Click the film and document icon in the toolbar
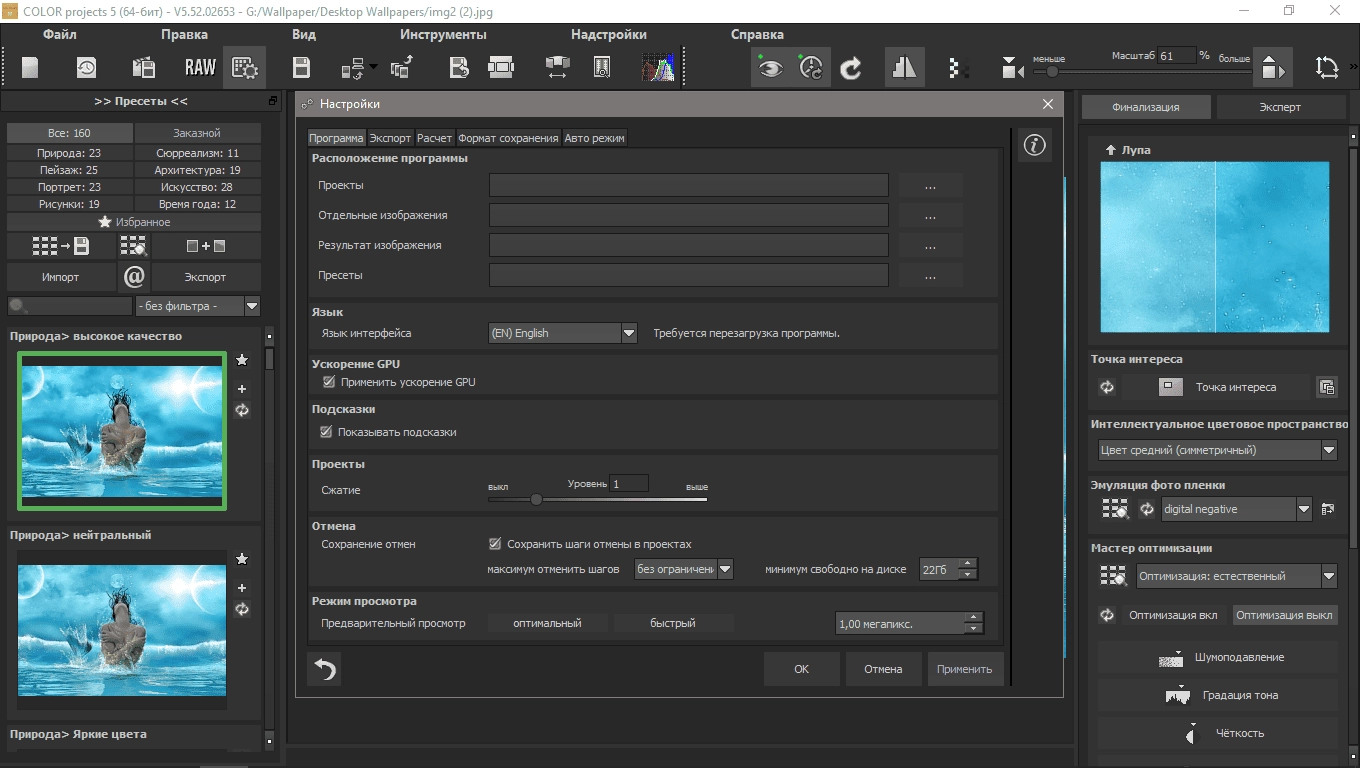Viewport: 1360px width, 768px height. click(x=143, y=67)
